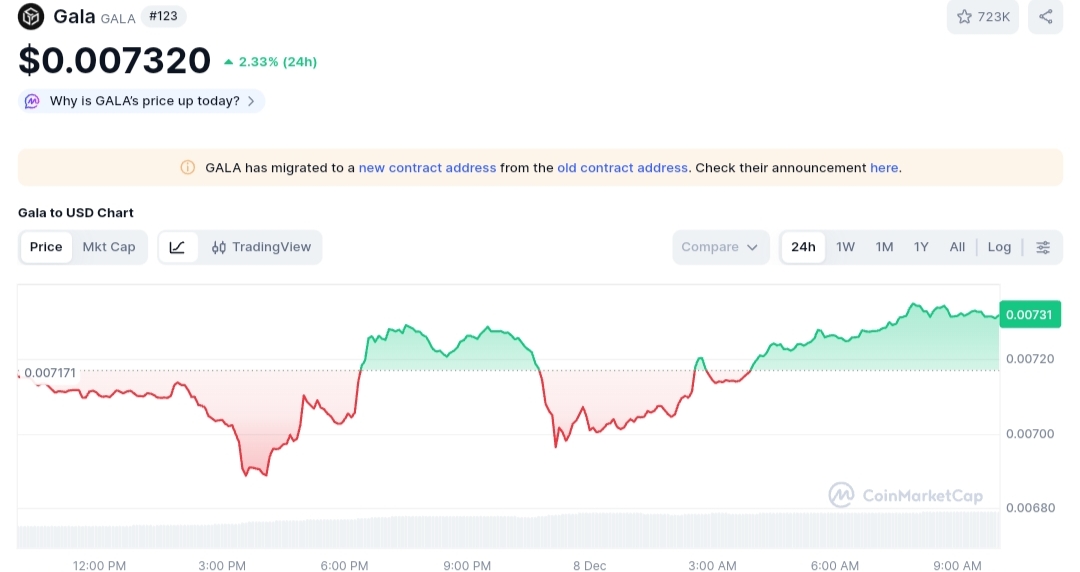Image resolution: width=1080 pixels, height=572 pixels.
Task: Click the 3:00 PM time axis label
Action: tap(222, 565)
